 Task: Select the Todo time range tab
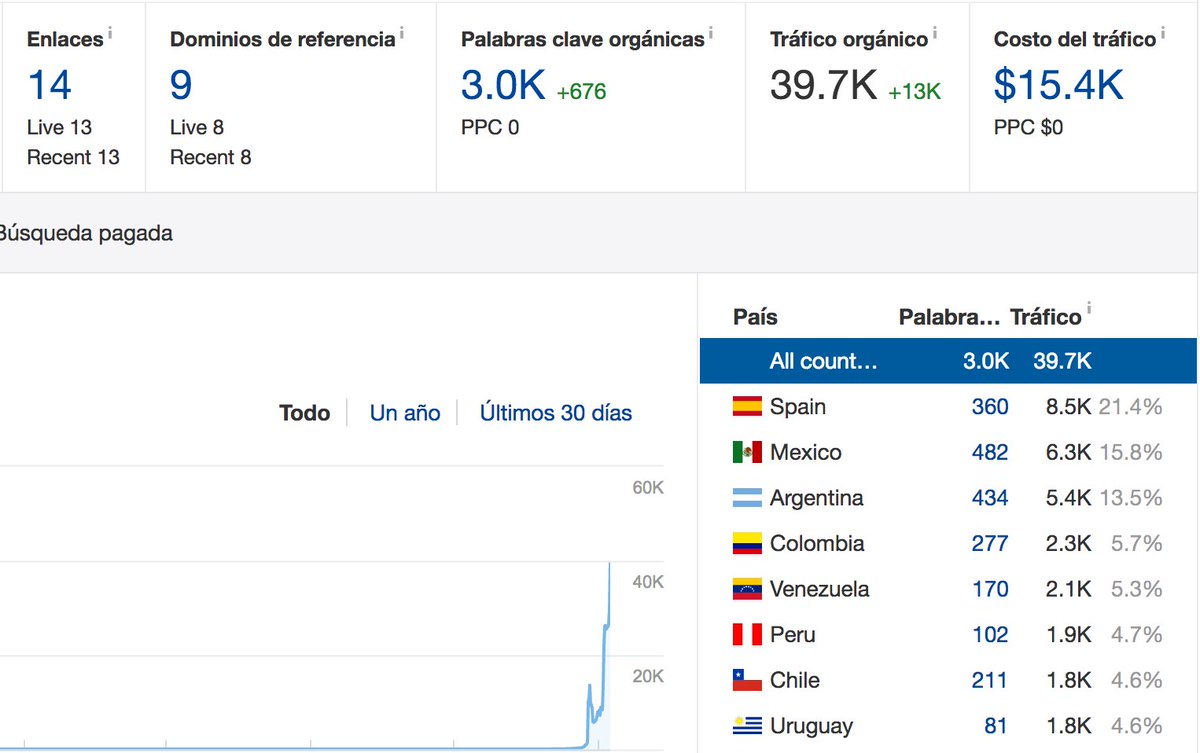304,412
